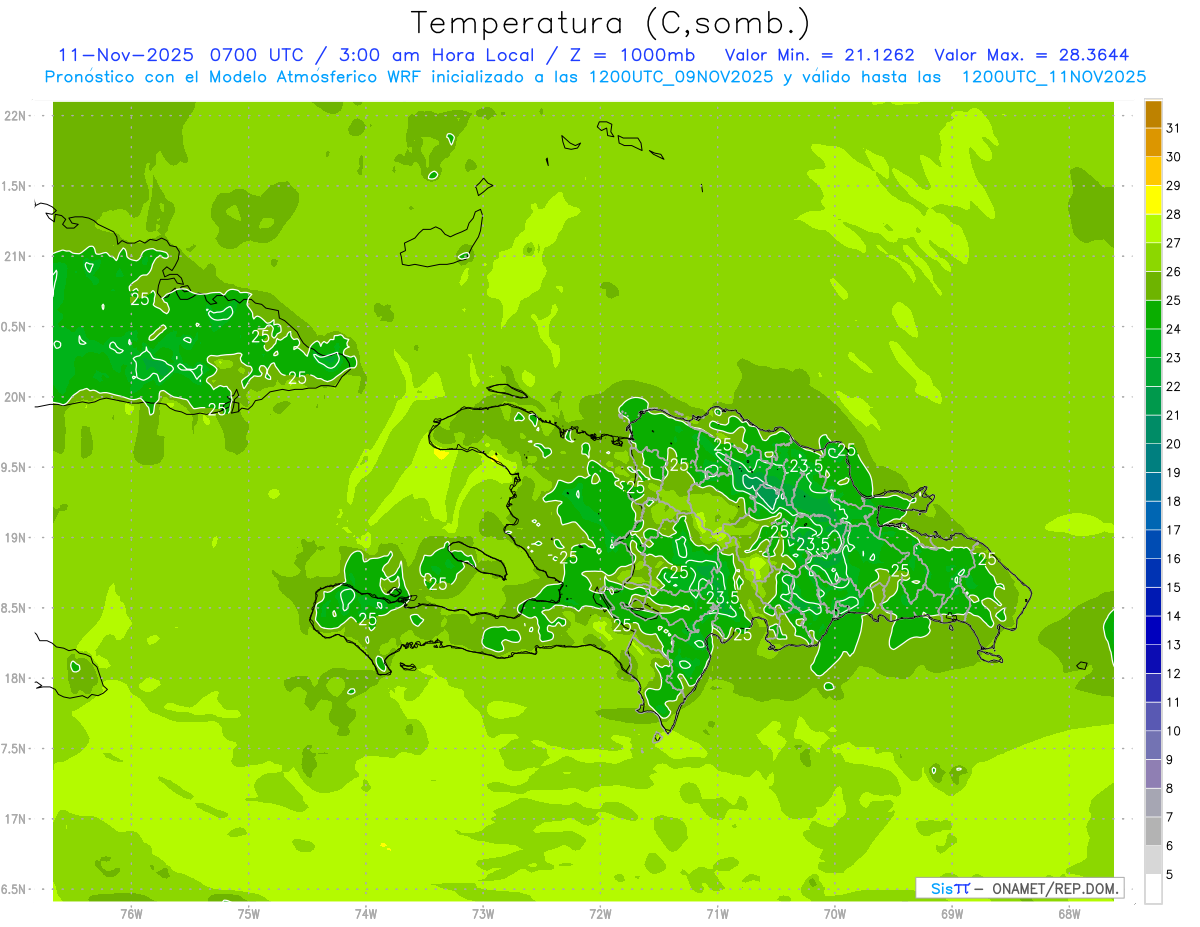This screenshot has width=1200, height=927.
Task: Click the '20N' latitude label
Action: (x=17, y=397)
